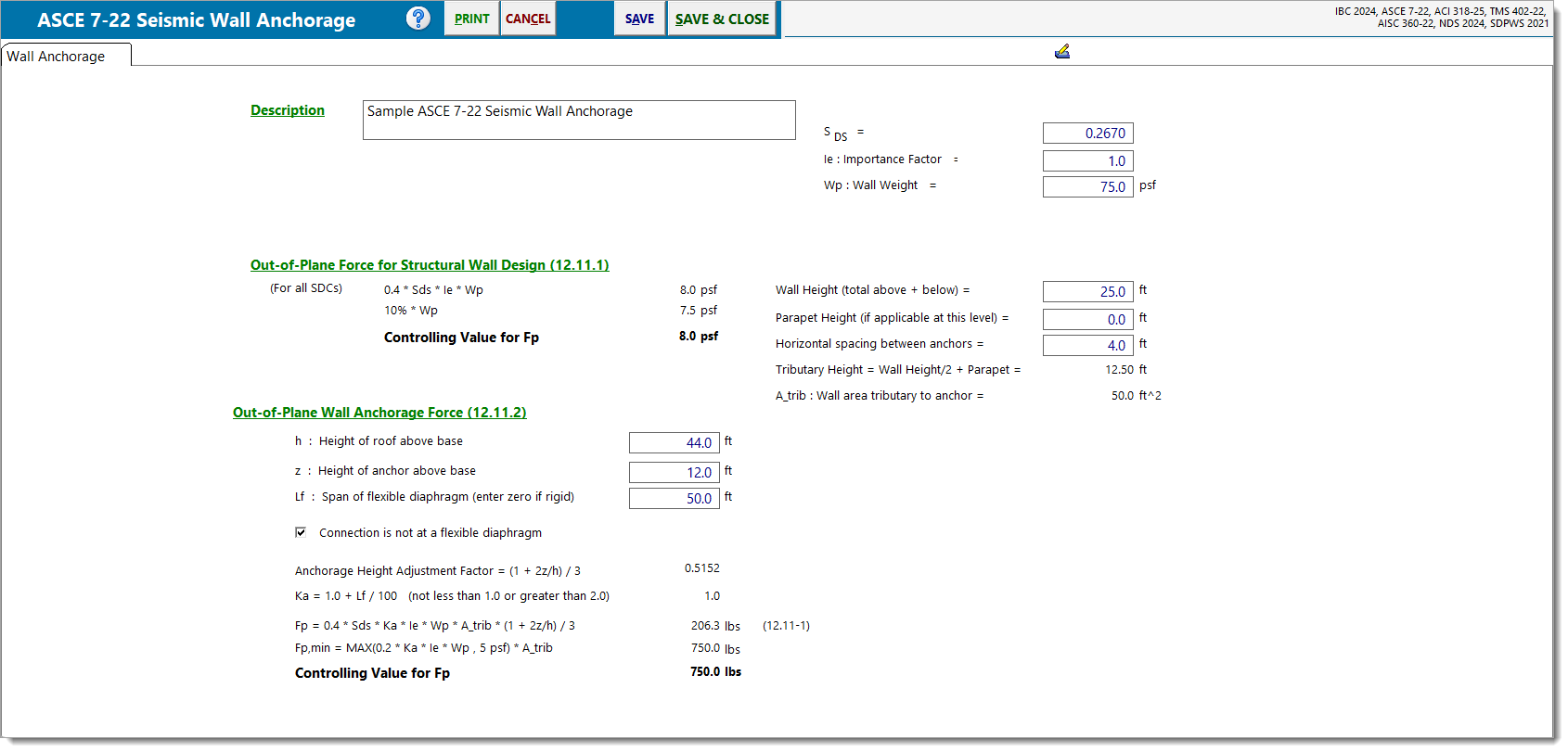
Task: Select the height of anchor above base field
Action: click(675, 473)
